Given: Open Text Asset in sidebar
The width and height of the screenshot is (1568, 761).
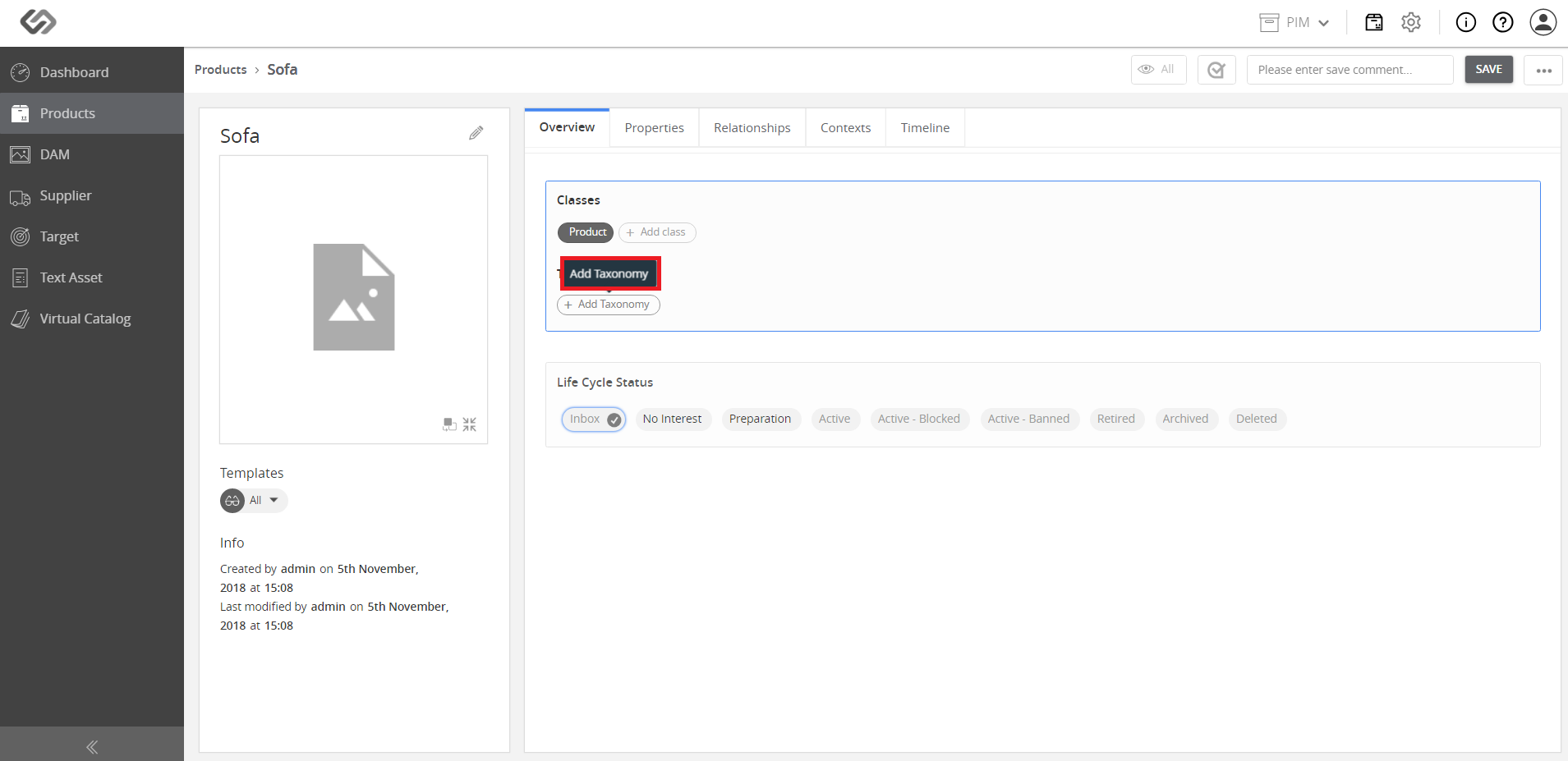Looking at the screenshot, I should pos(92,277).
